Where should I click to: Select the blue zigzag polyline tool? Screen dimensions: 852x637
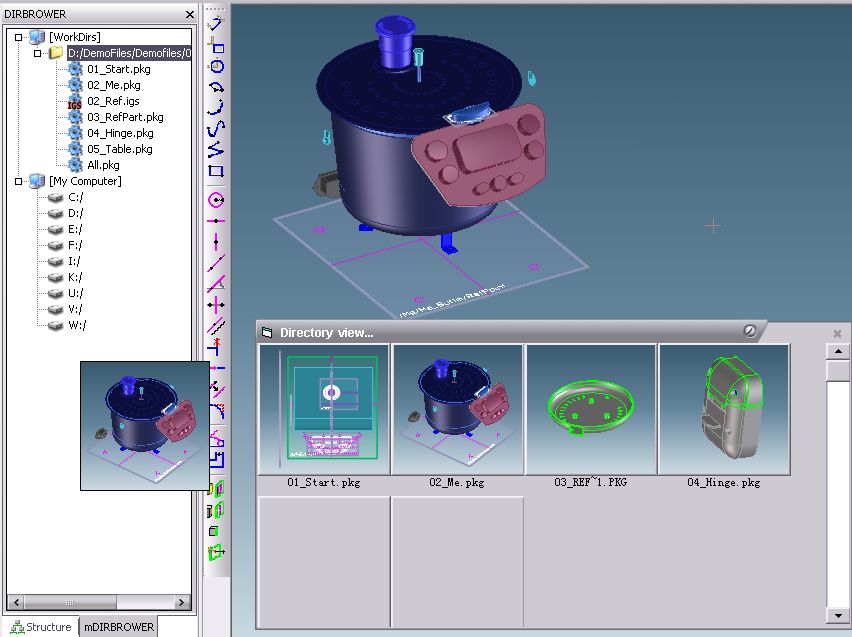[216, 149]
